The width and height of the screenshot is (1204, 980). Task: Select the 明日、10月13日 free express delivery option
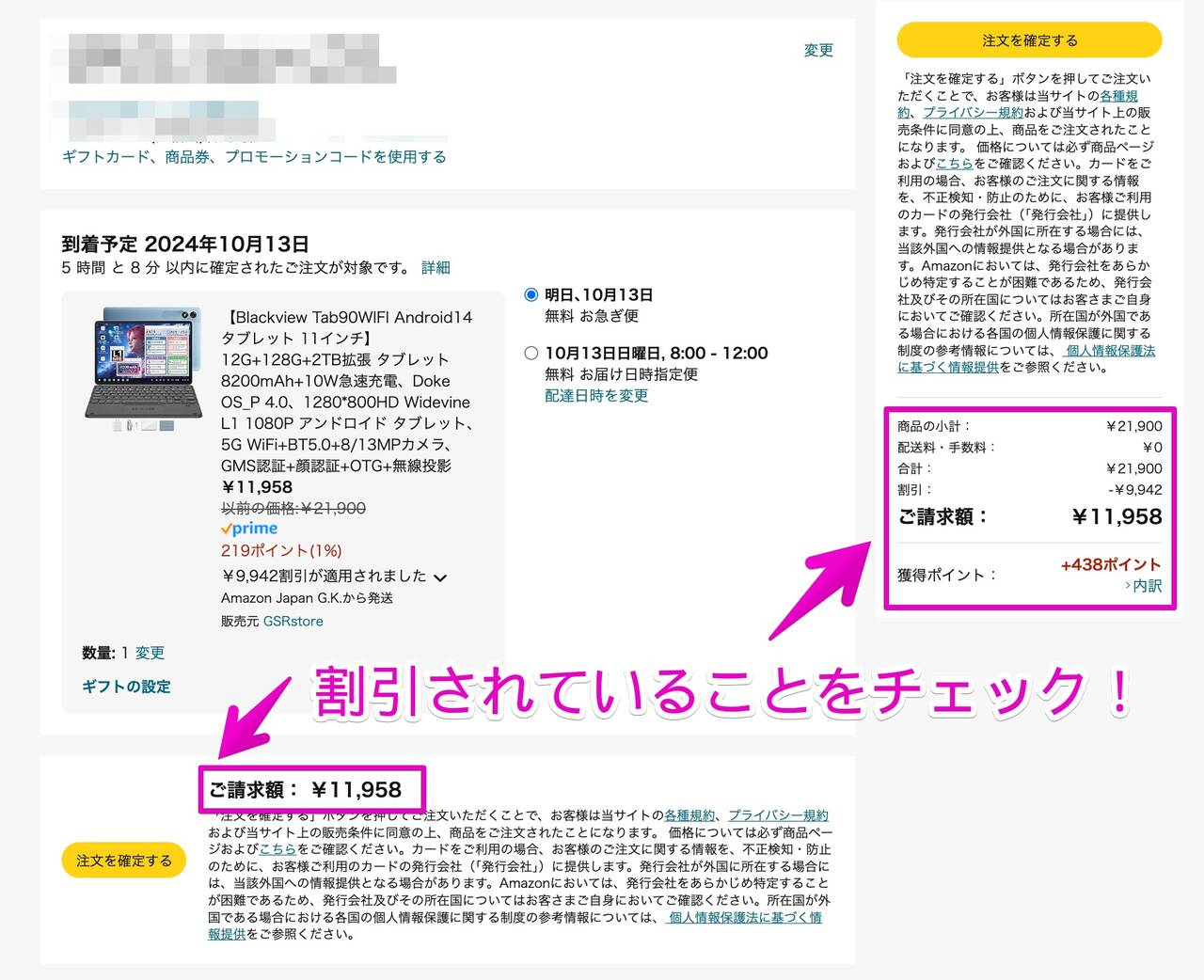pyautogui.click(x=531, y=295)
